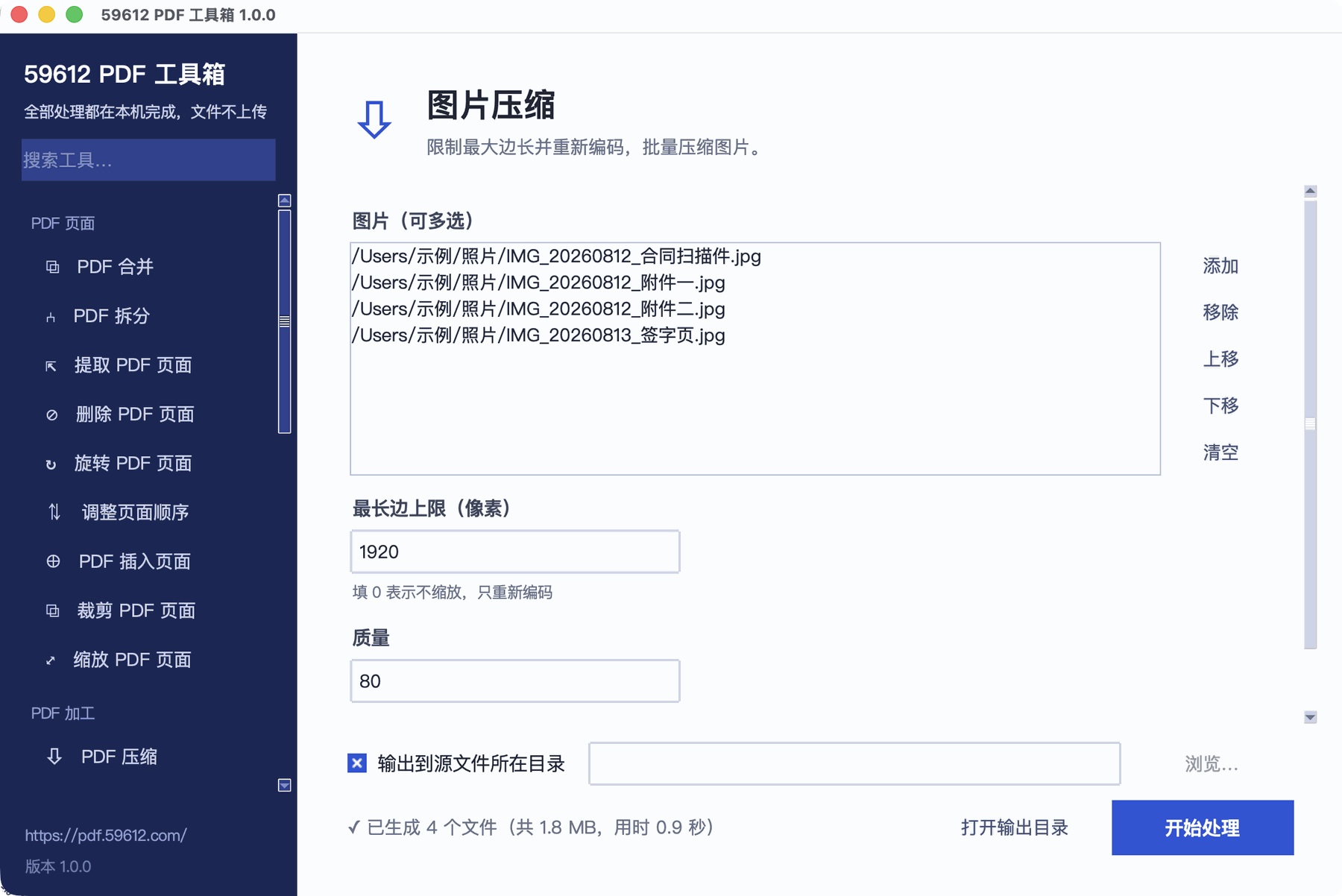Click the 调整页面顺序 up-down arrows icon
The image size is (1342, 896).
click(54, 512)
